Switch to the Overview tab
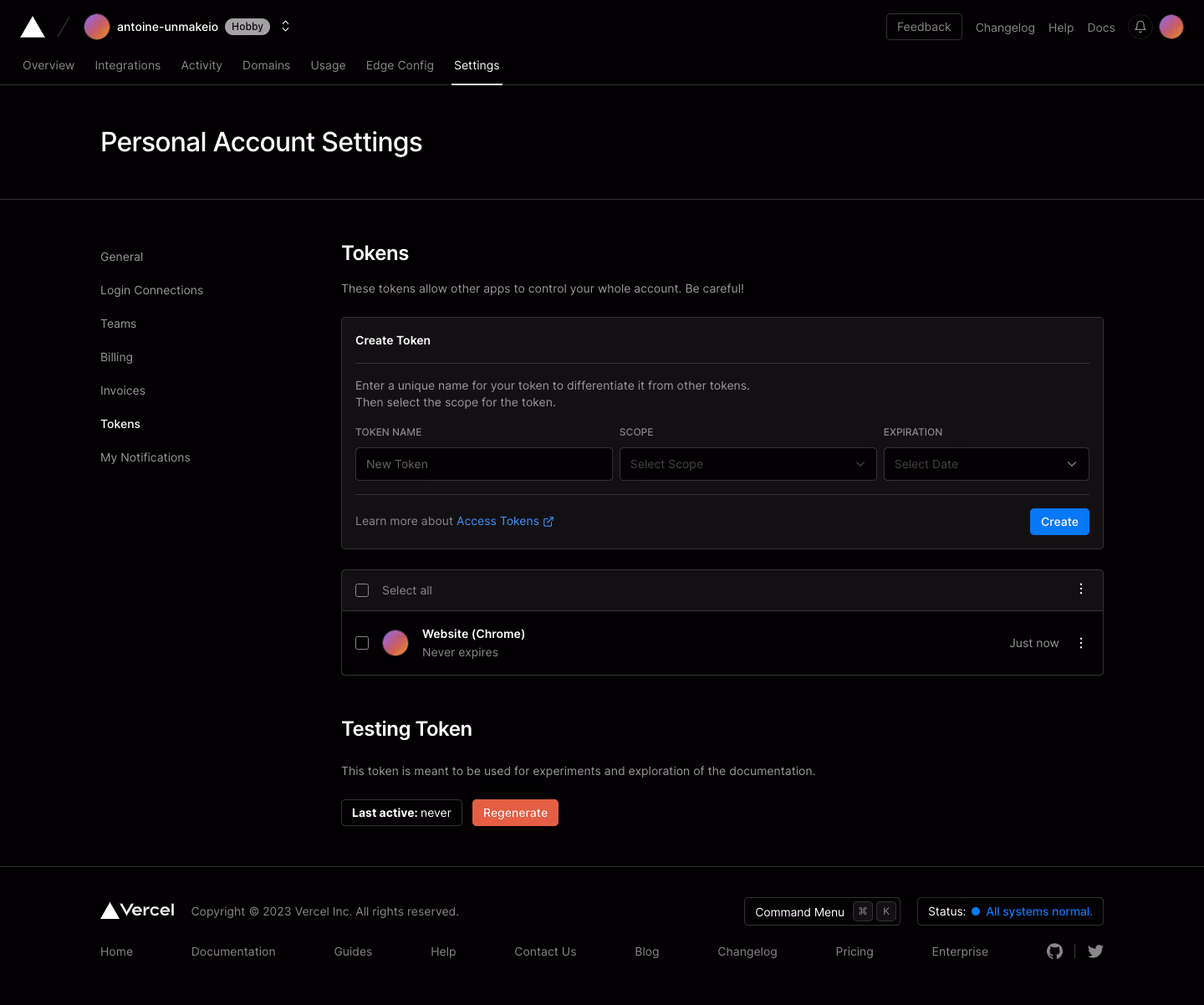The image size is (1204, 1005). (48, 65)
